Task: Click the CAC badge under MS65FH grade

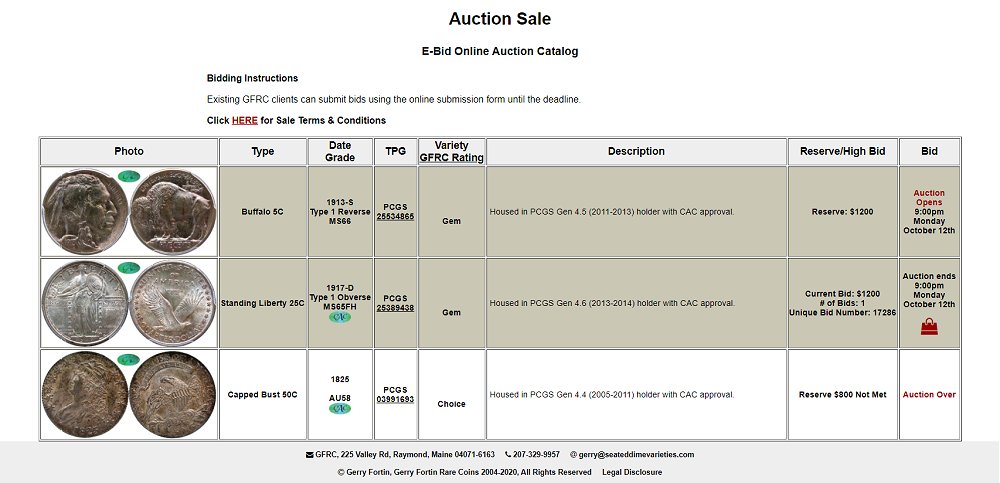Action: point(340,317)
